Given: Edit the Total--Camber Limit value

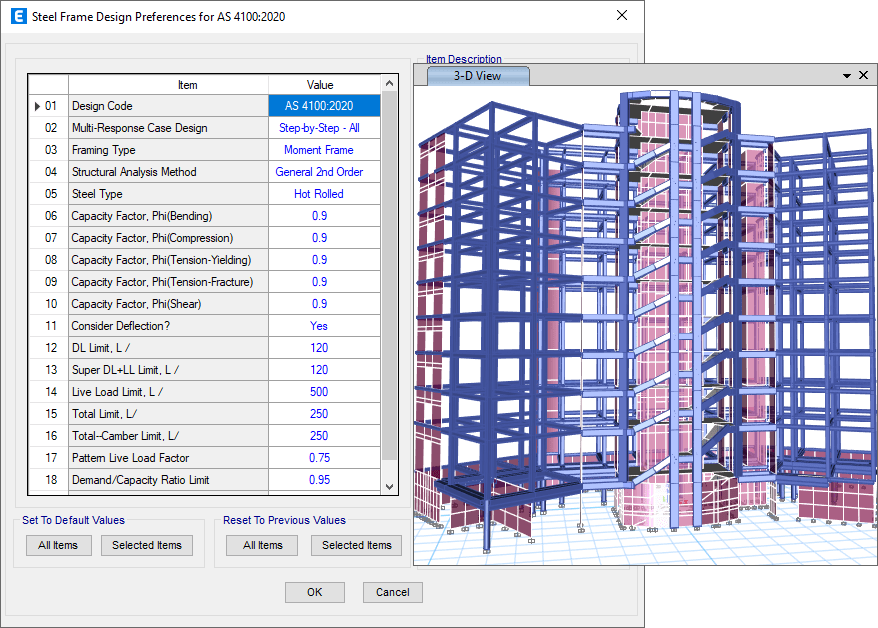Looking at the screenshot, I should point(324,436).
